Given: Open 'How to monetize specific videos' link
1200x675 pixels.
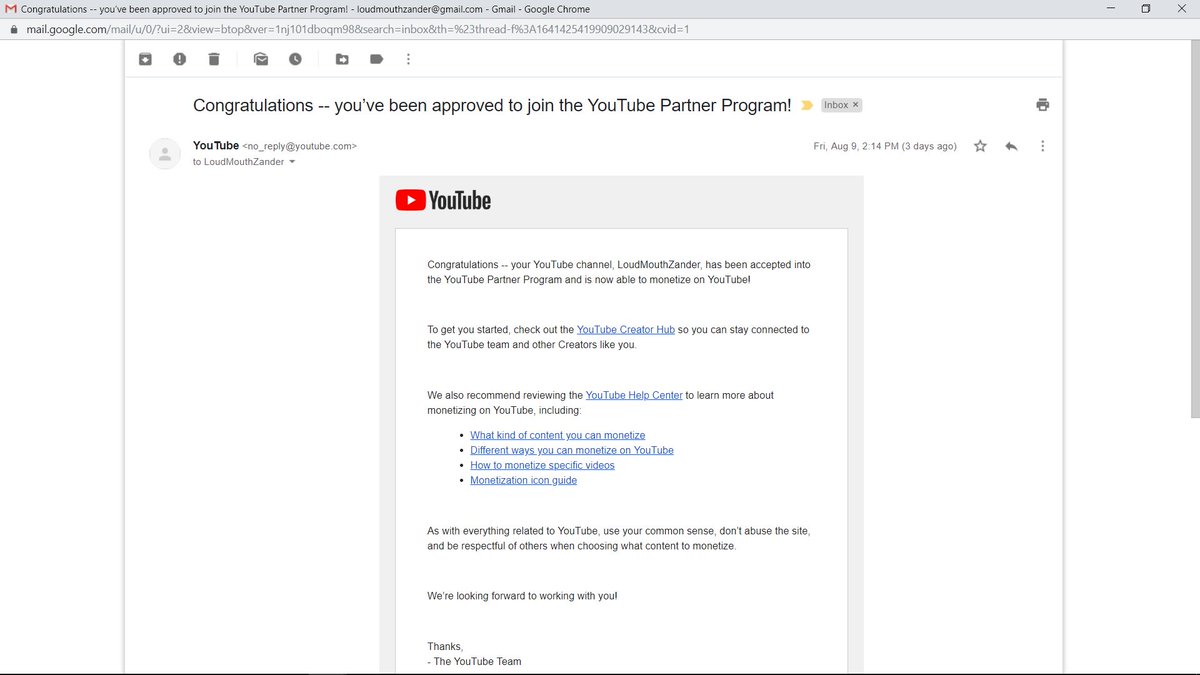Looking at the screenshot, I should pyautogui.click(x=542, y=465).
